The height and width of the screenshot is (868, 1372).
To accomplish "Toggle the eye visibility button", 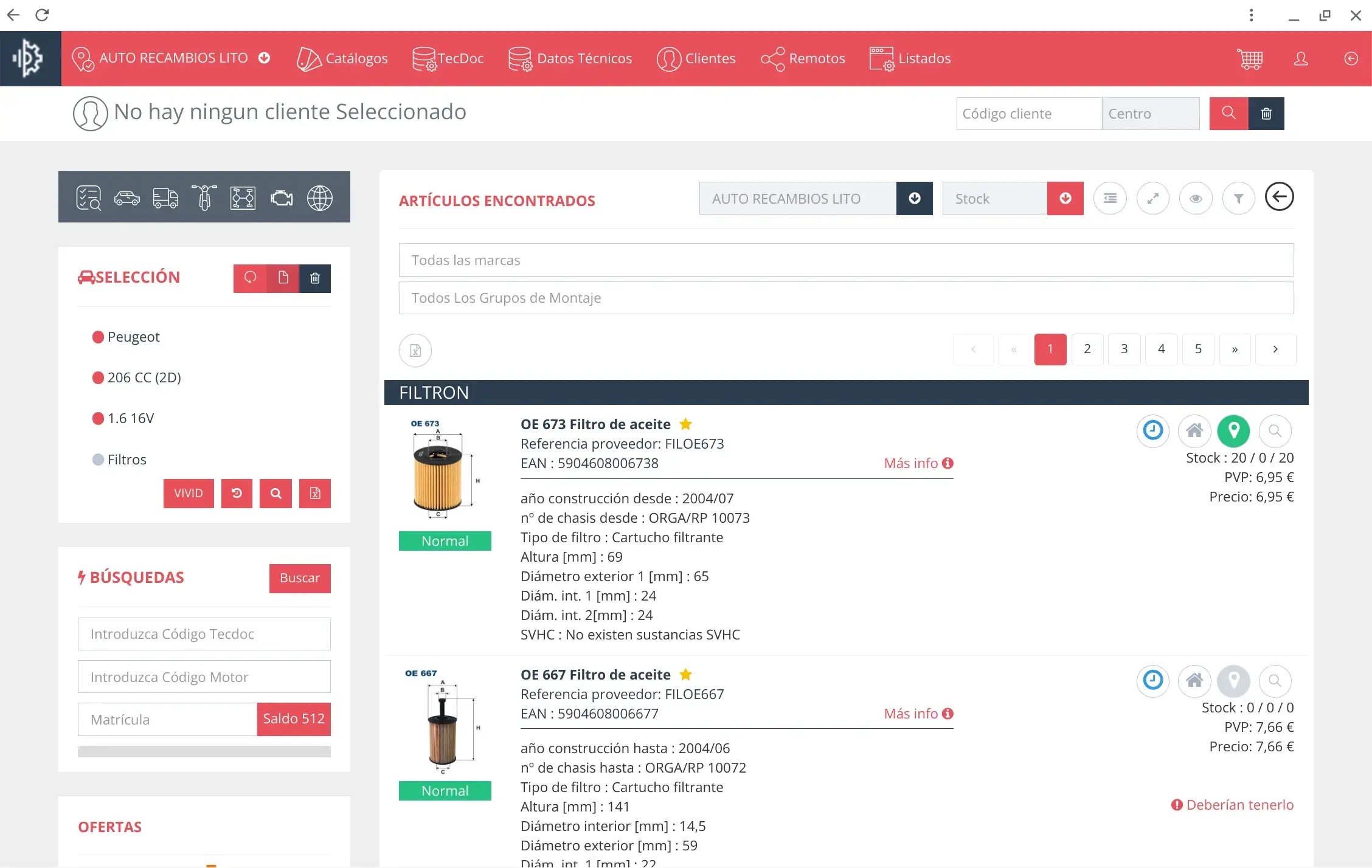I will [1196, 198].
